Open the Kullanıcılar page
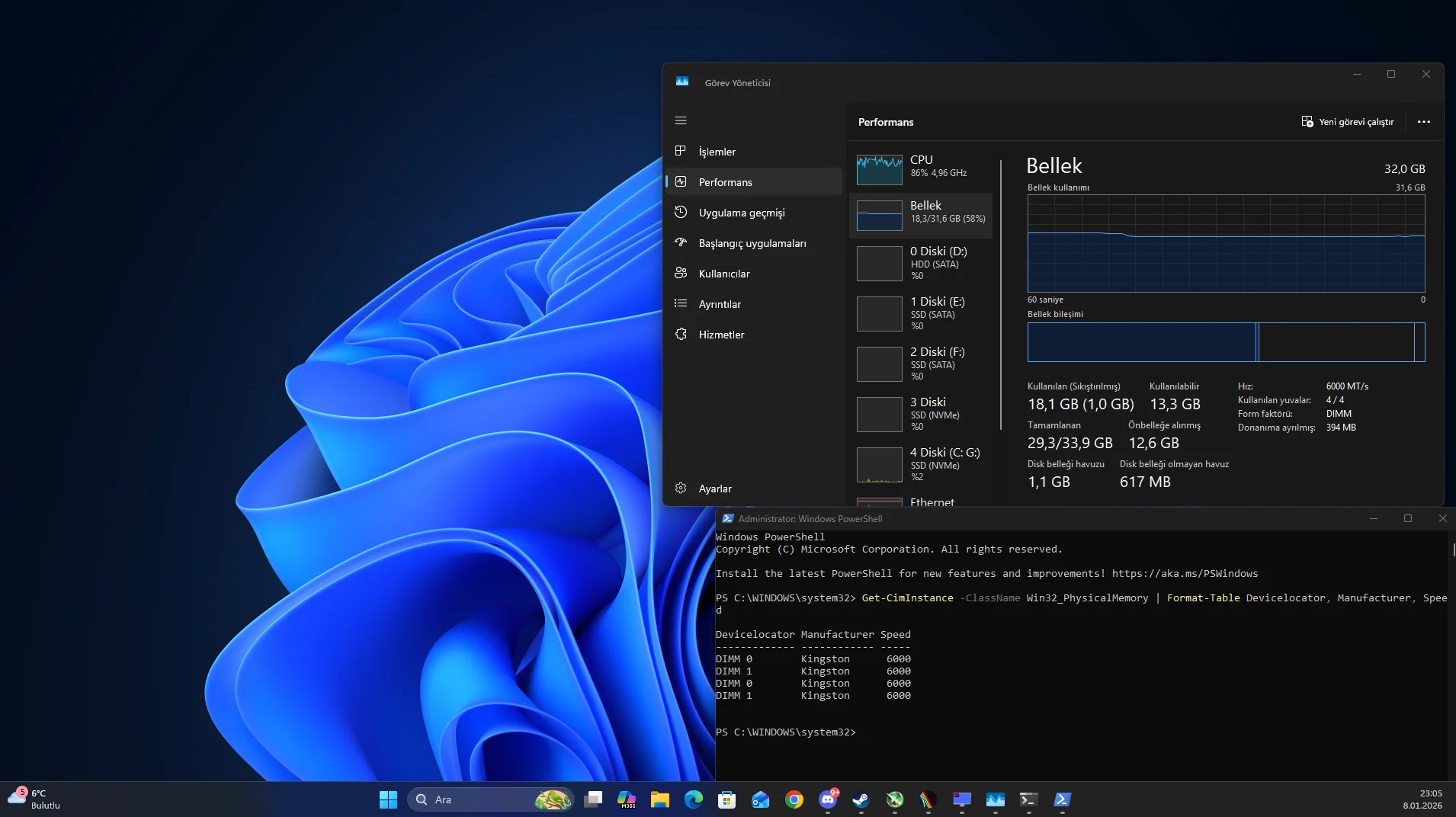The width and height of the screenshot is (1456, 817). [723, 274]
